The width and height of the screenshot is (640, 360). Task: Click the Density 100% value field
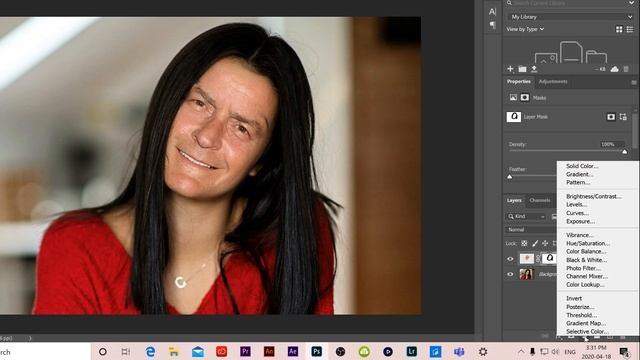pyautogui.click(x=611, y=144)
